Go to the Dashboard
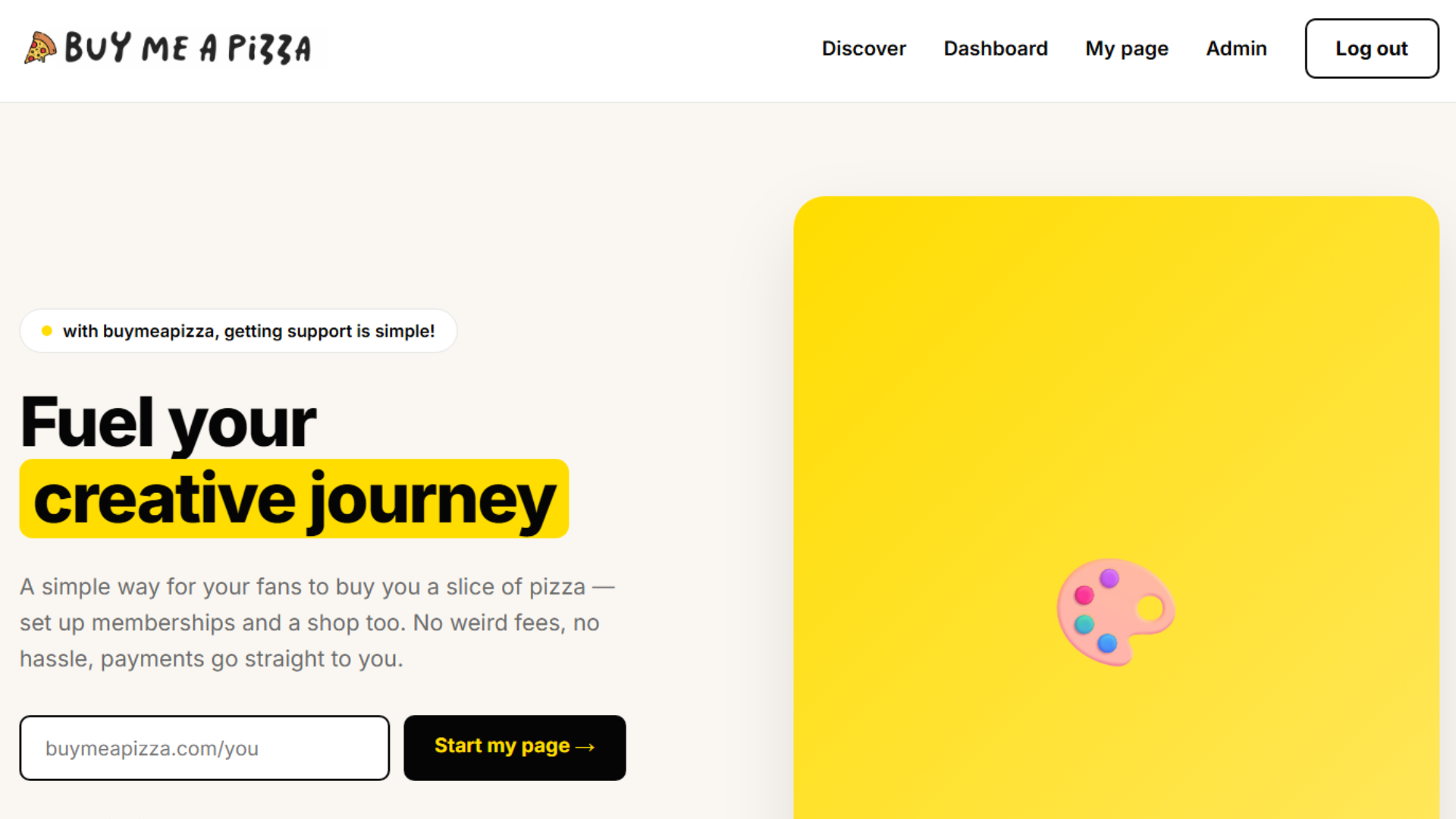 pos(996,49)
